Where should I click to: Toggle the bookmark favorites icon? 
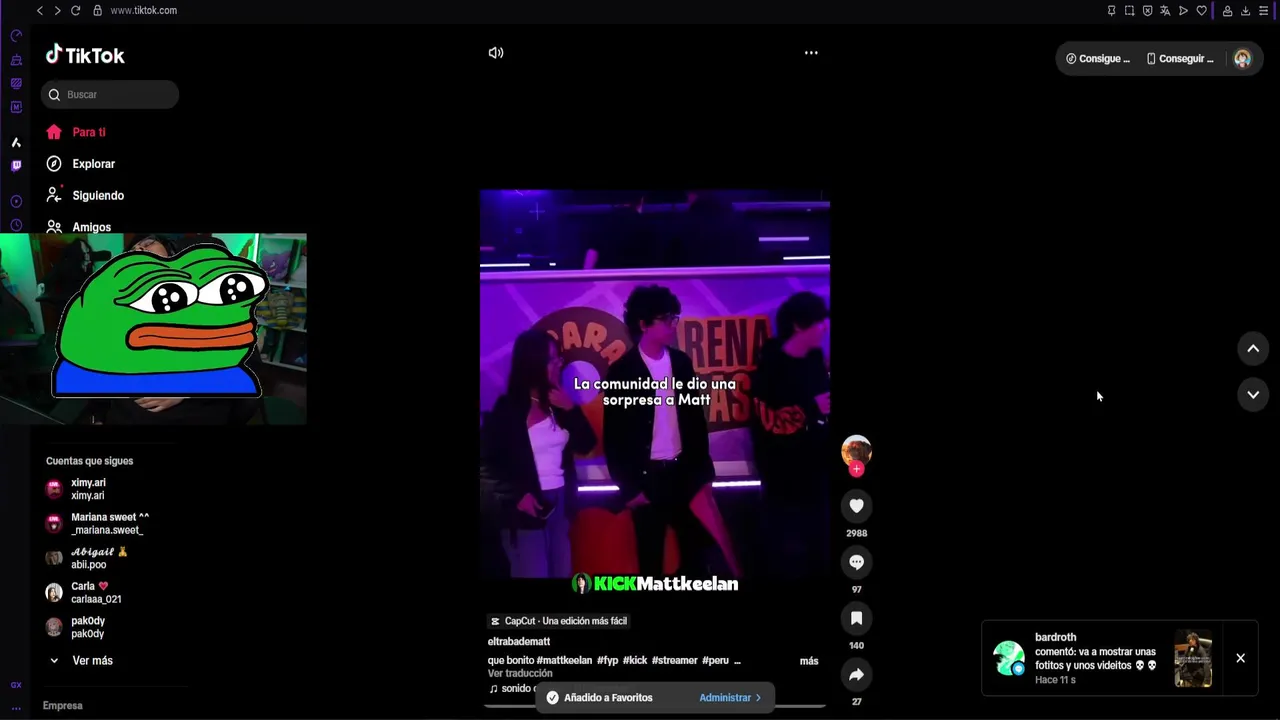[856, 618]
